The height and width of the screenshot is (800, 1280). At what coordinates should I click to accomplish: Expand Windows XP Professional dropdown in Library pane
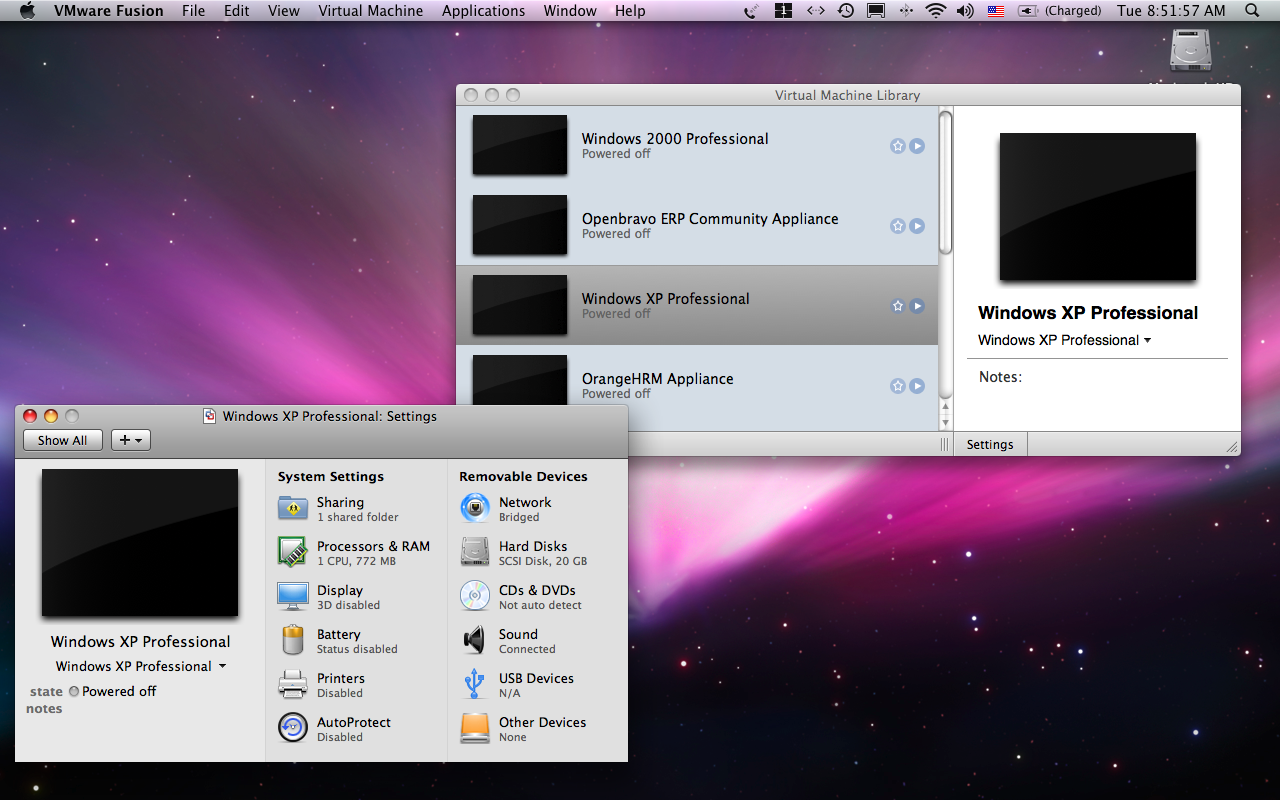pyautogui.click(x=1065, y=340)
